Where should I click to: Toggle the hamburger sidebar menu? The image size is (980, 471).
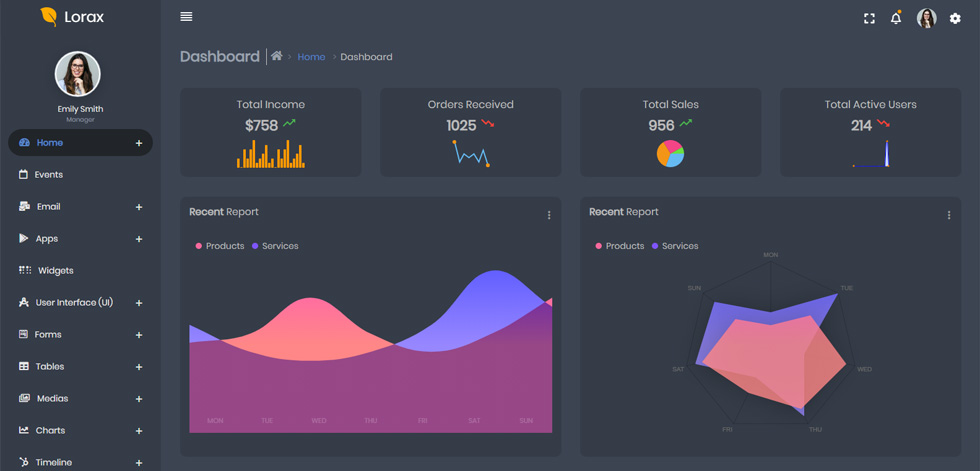186,17
